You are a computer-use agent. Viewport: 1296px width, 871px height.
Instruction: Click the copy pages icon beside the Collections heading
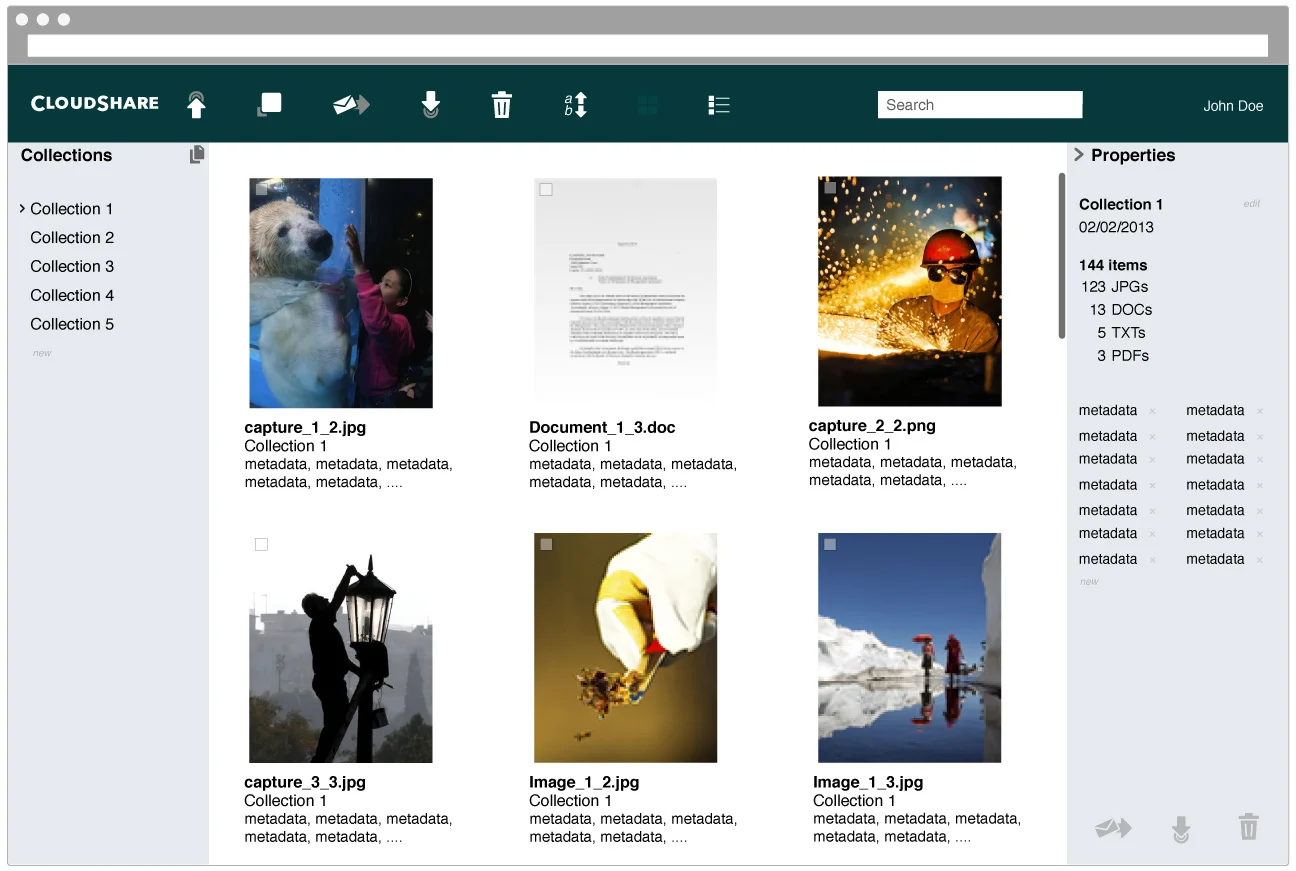[x=197, y=154]
